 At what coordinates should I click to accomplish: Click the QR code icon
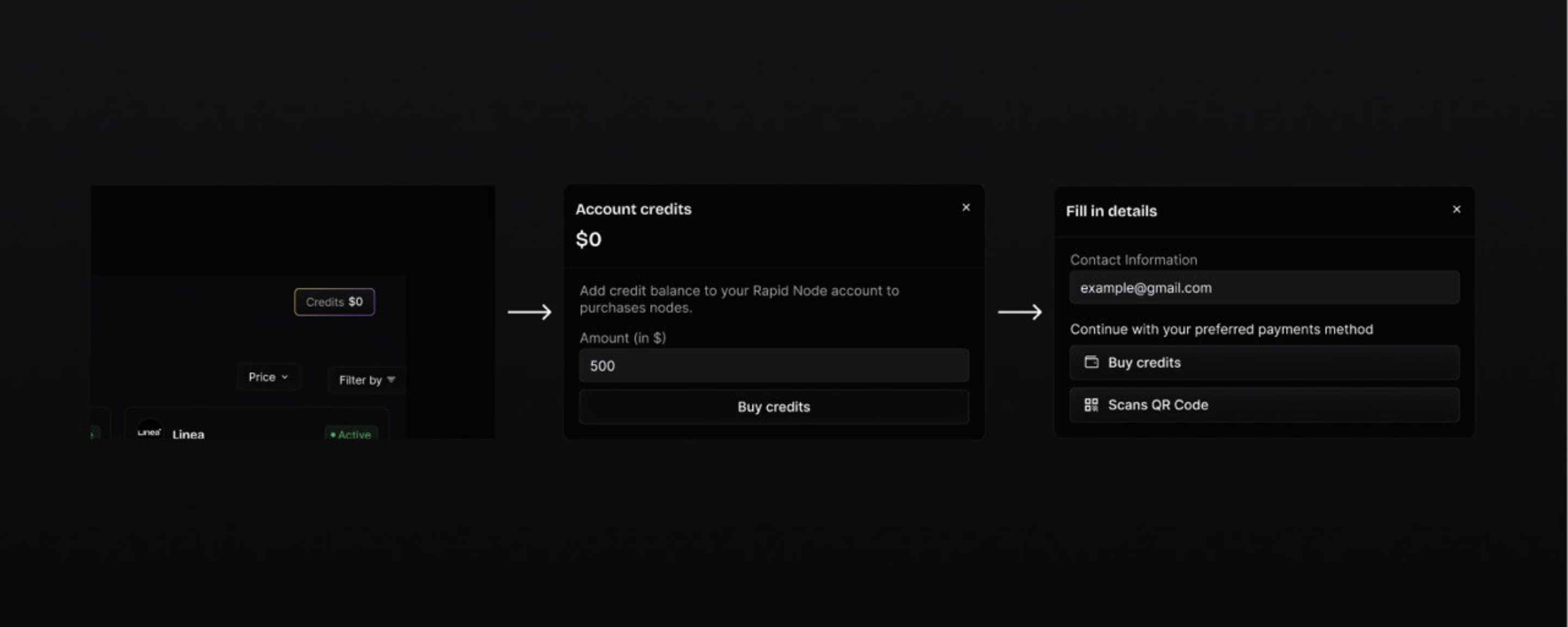[1092, 405]
